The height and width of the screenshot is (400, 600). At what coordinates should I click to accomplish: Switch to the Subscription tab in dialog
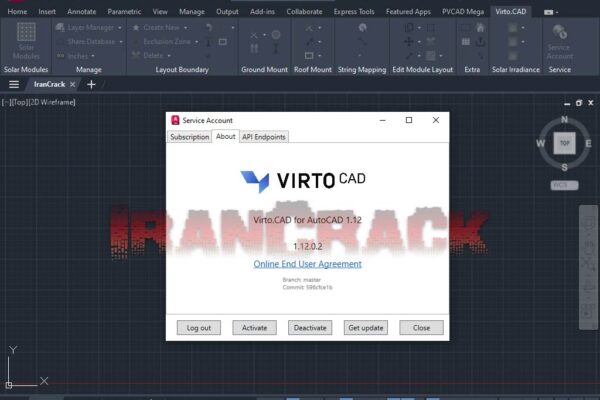coord(189,137)
